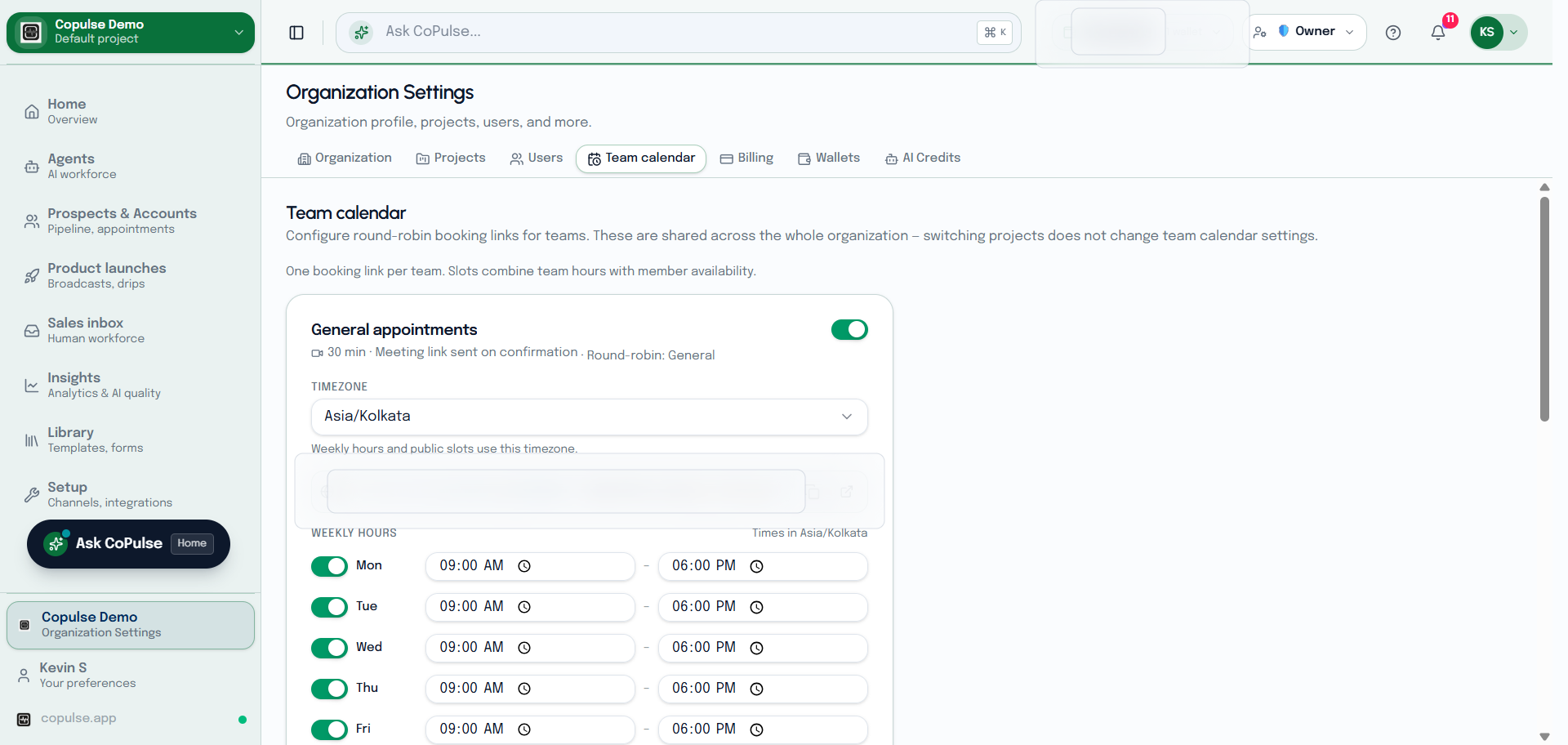Click scrollbar down arrow
Screen dimensions: 1568x745
pyautogui.click(x=1544, y=737)
